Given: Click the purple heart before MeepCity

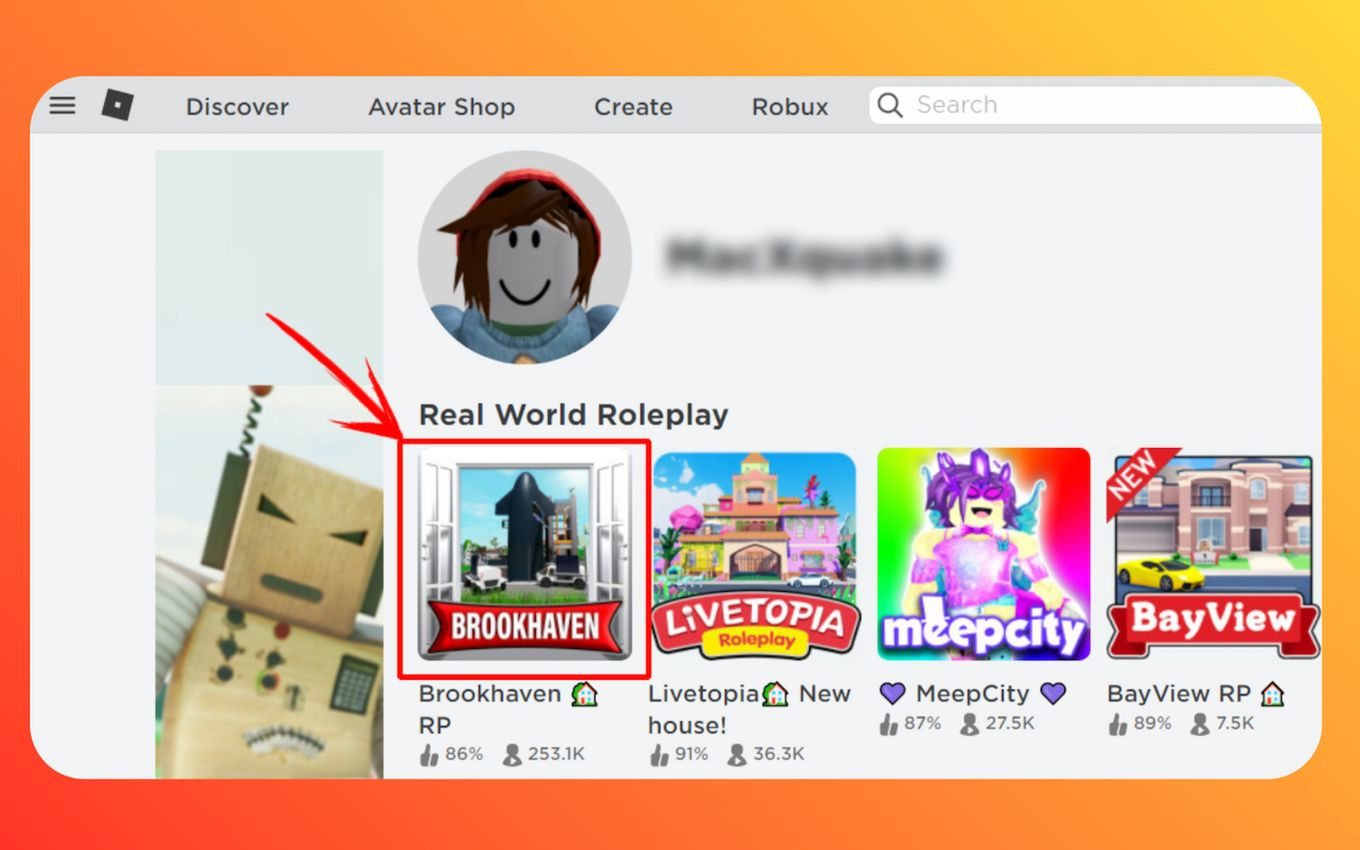Looking at the screenshot, I should (892, 694).
